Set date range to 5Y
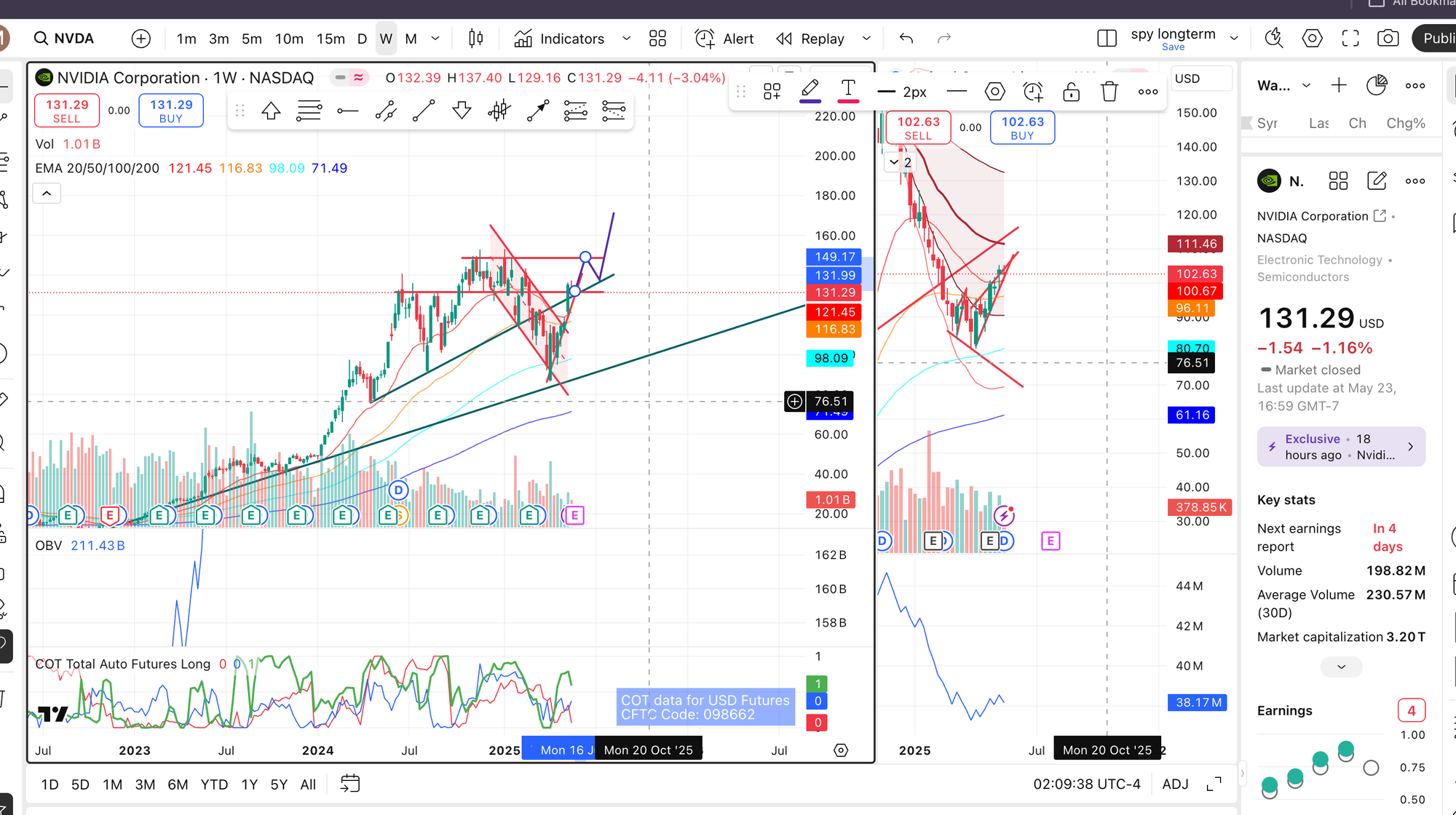Screen dimensions: 1456x815 coord(279,784)
